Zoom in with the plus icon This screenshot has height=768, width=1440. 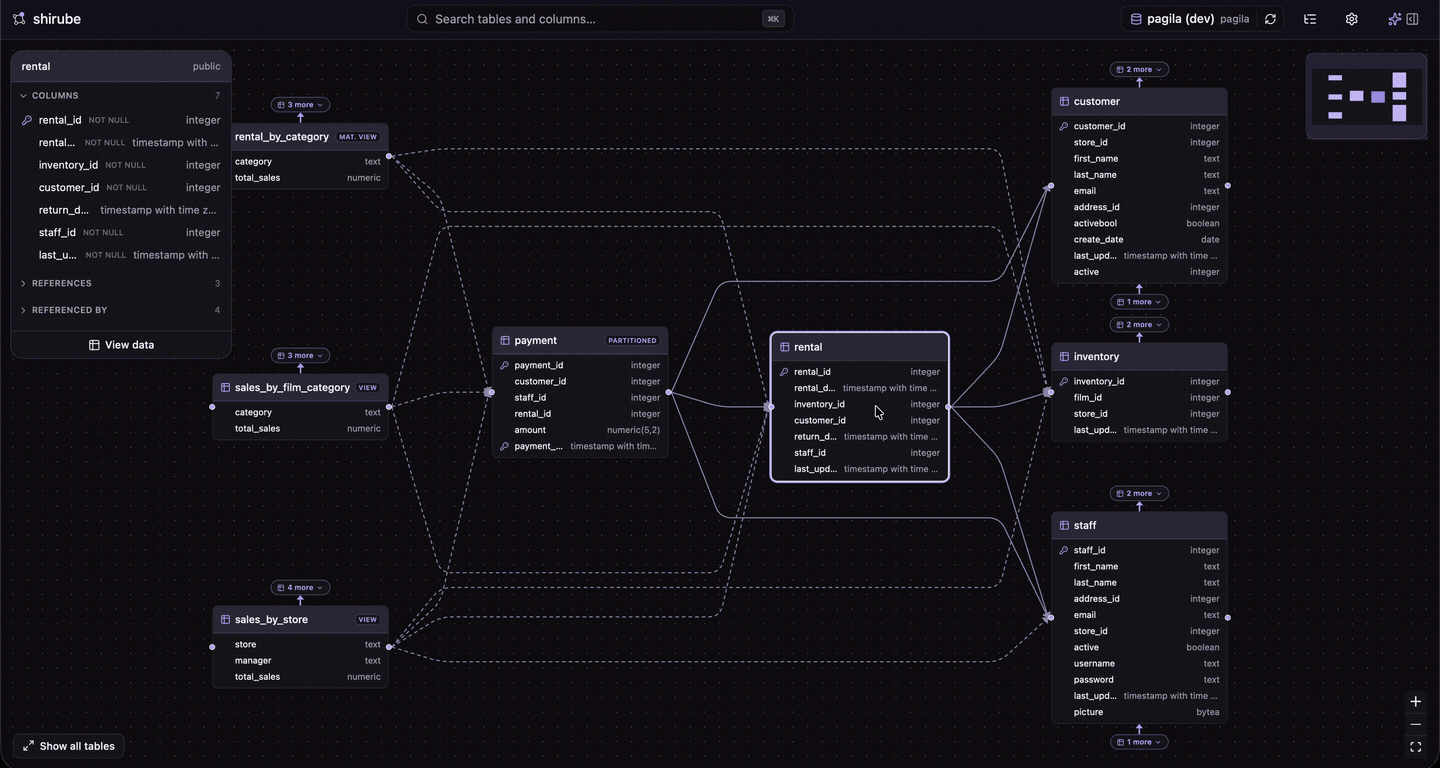pyautogui.click(x=1415, y=702)
